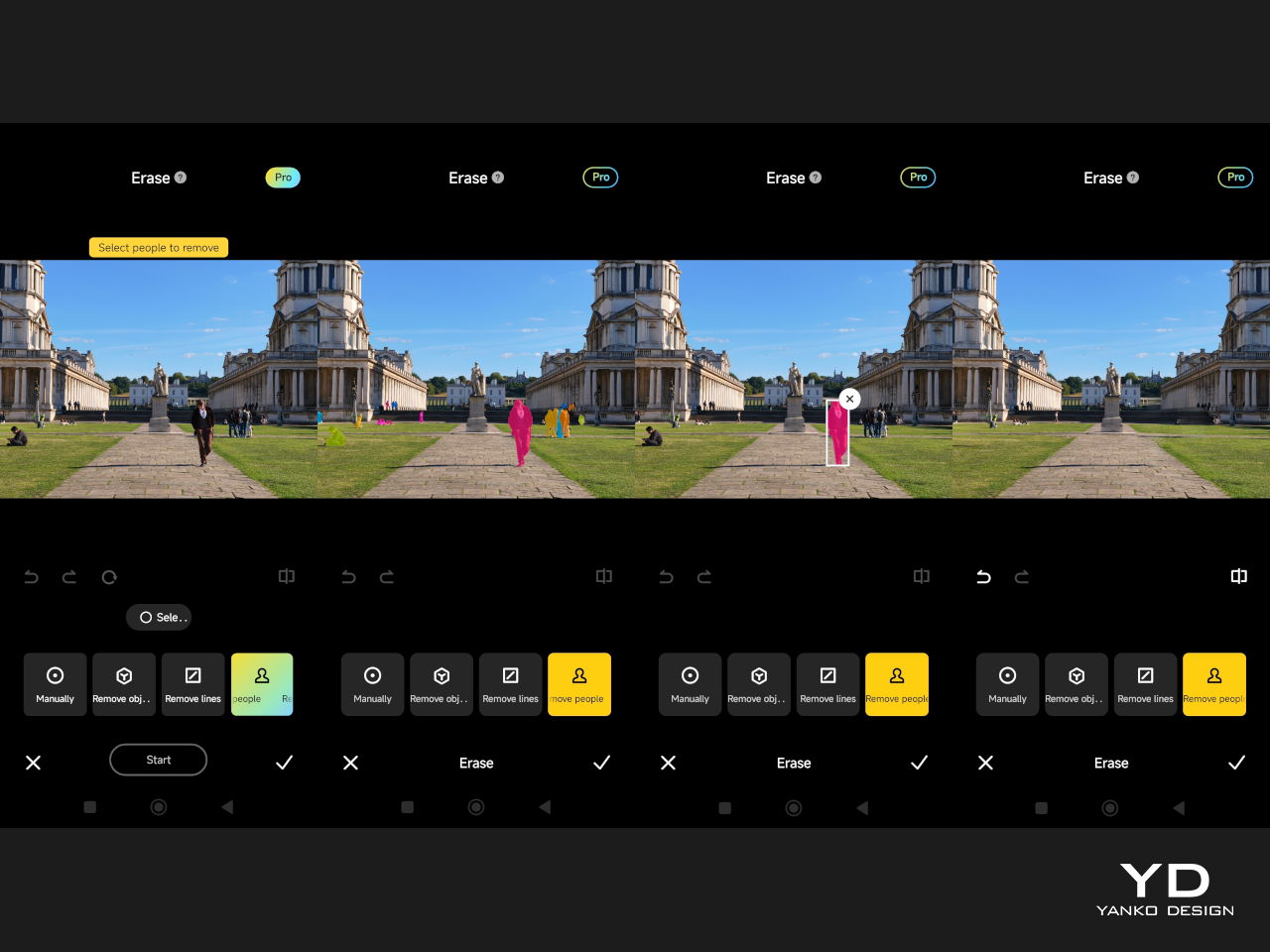Toggle the Pro badge in the rightmost screen
The width and height of the screenshot is (1270, 952).
(x=1235, y=178)
